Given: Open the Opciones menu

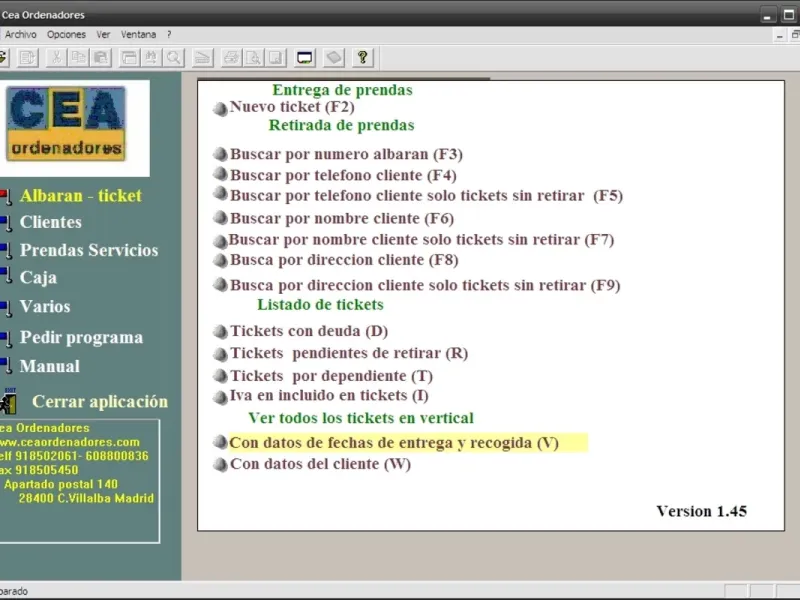Looking at the screenshot, I should (66, 34).
